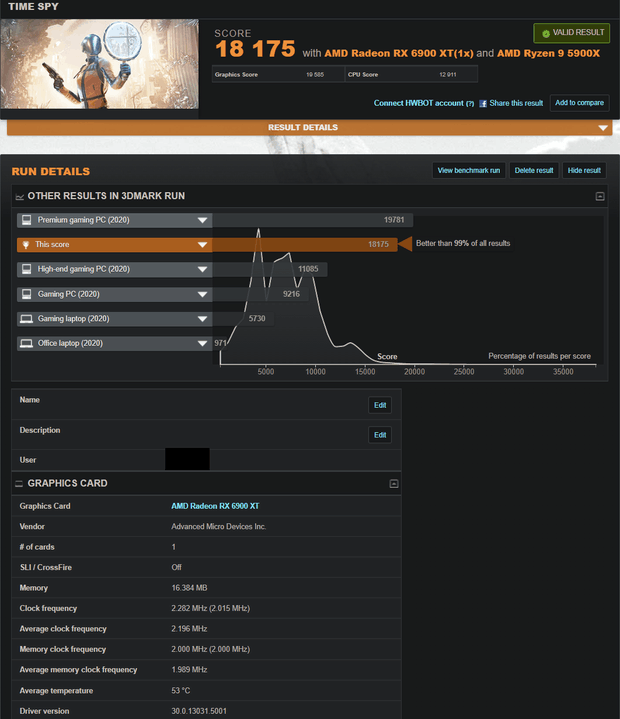Image resolution: width=620 pixels, height=719 pixels.
Task: Click the 11085 high-end gaming score bar
Action: pos(270,269)
